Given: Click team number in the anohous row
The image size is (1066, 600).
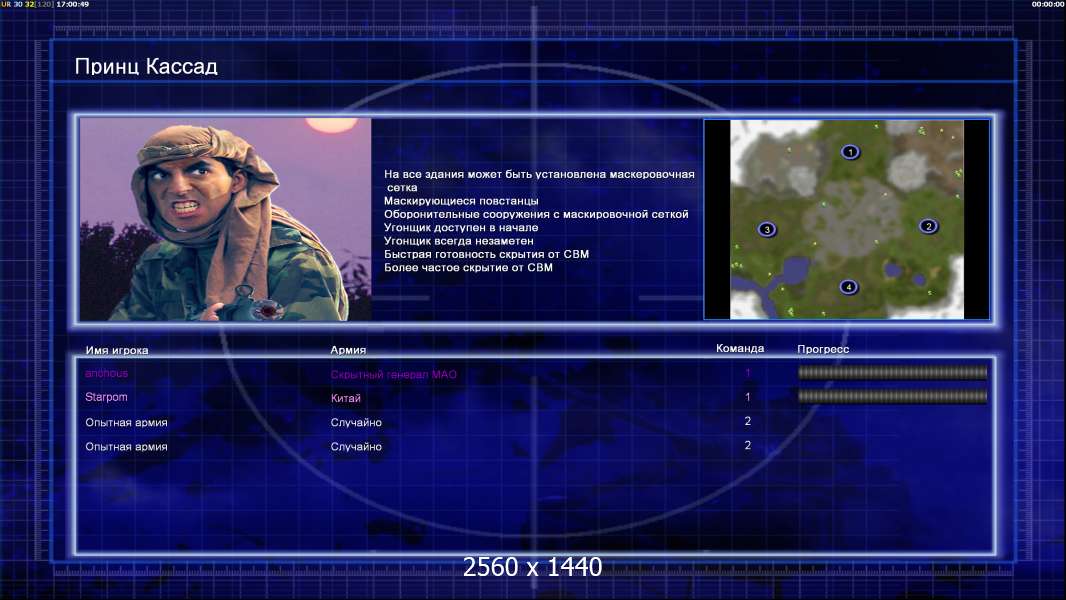Looking at the screenshot, I should (747, 372).
